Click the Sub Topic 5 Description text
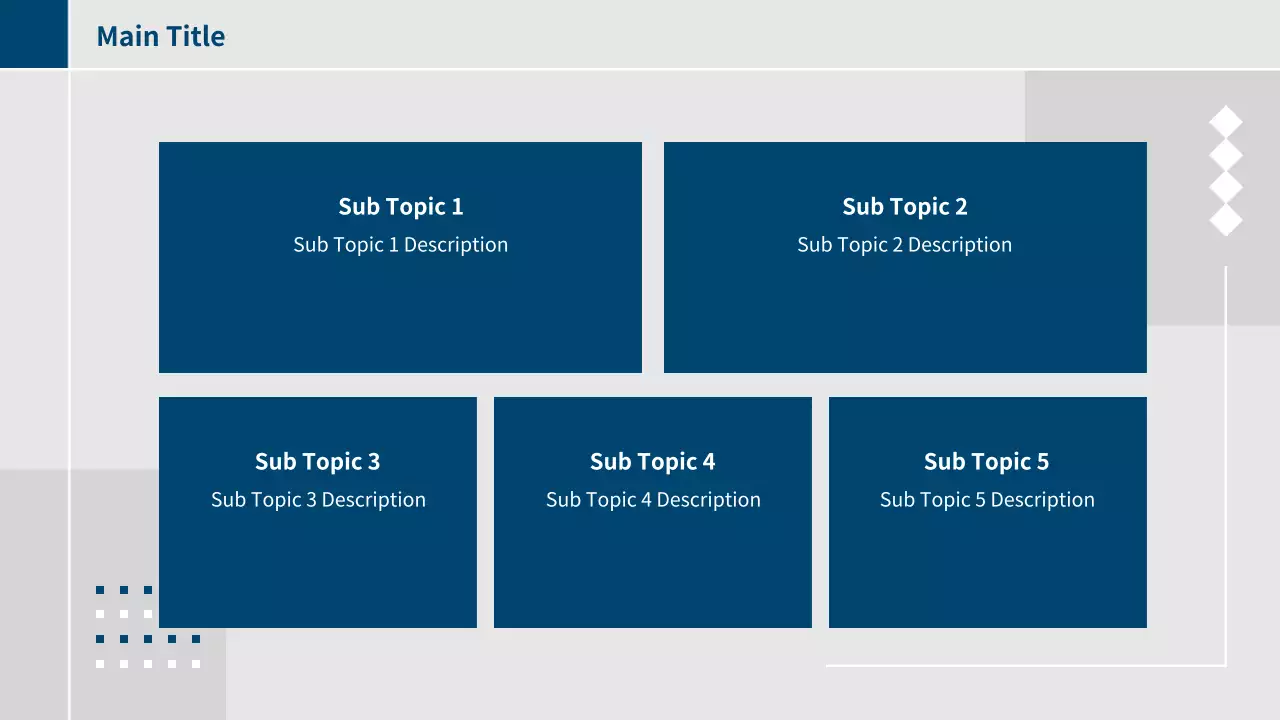 (x=987, y=500)
